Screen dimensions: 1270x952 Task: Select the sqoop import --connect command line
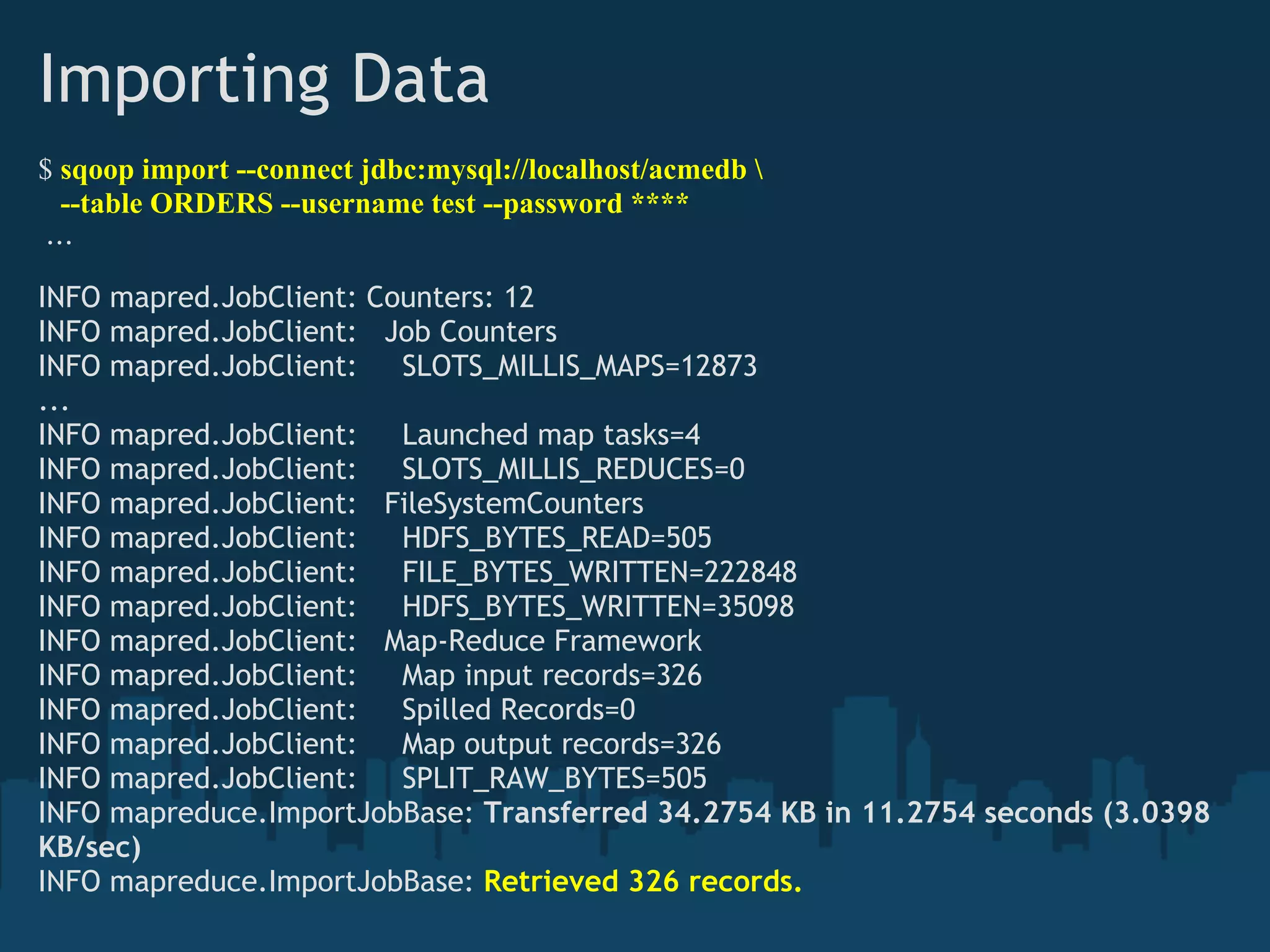(401, 170)
